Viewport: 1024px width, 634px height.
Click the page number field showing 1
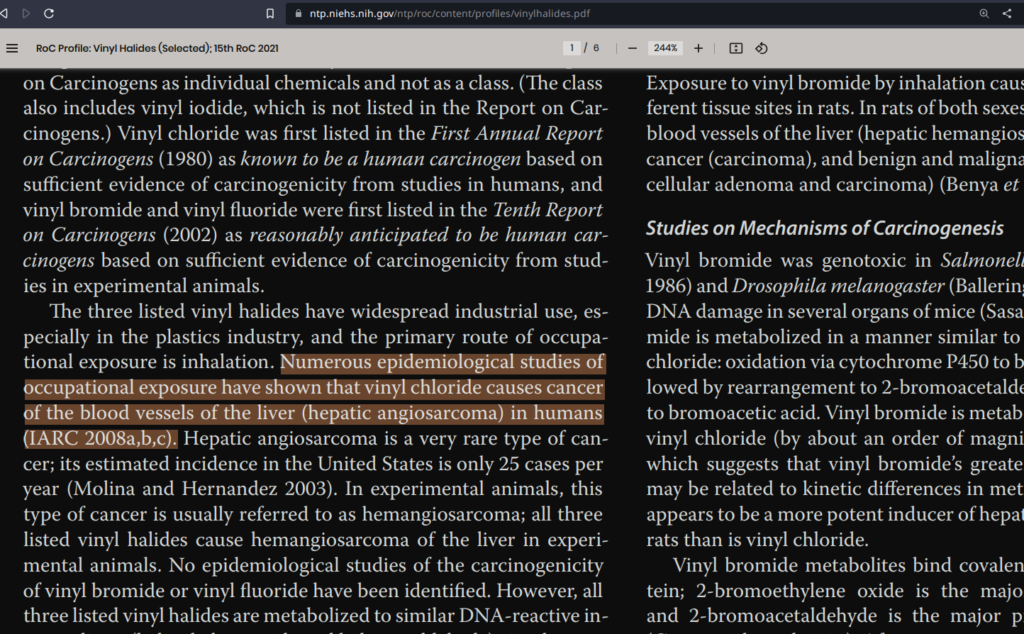pyautogui.click(x=571, y=48)
